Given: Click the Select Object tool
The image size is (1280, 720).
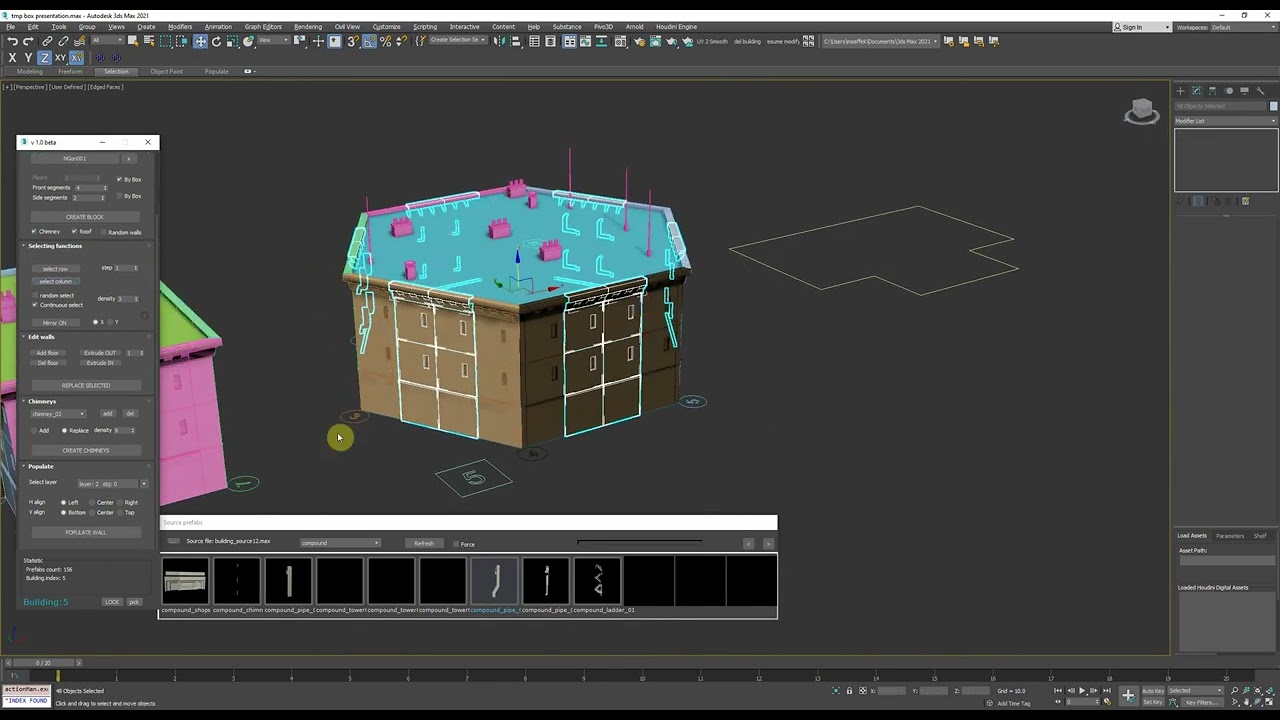Looking at the screenshot, I should pyautogui.click(x=134, y=41).
